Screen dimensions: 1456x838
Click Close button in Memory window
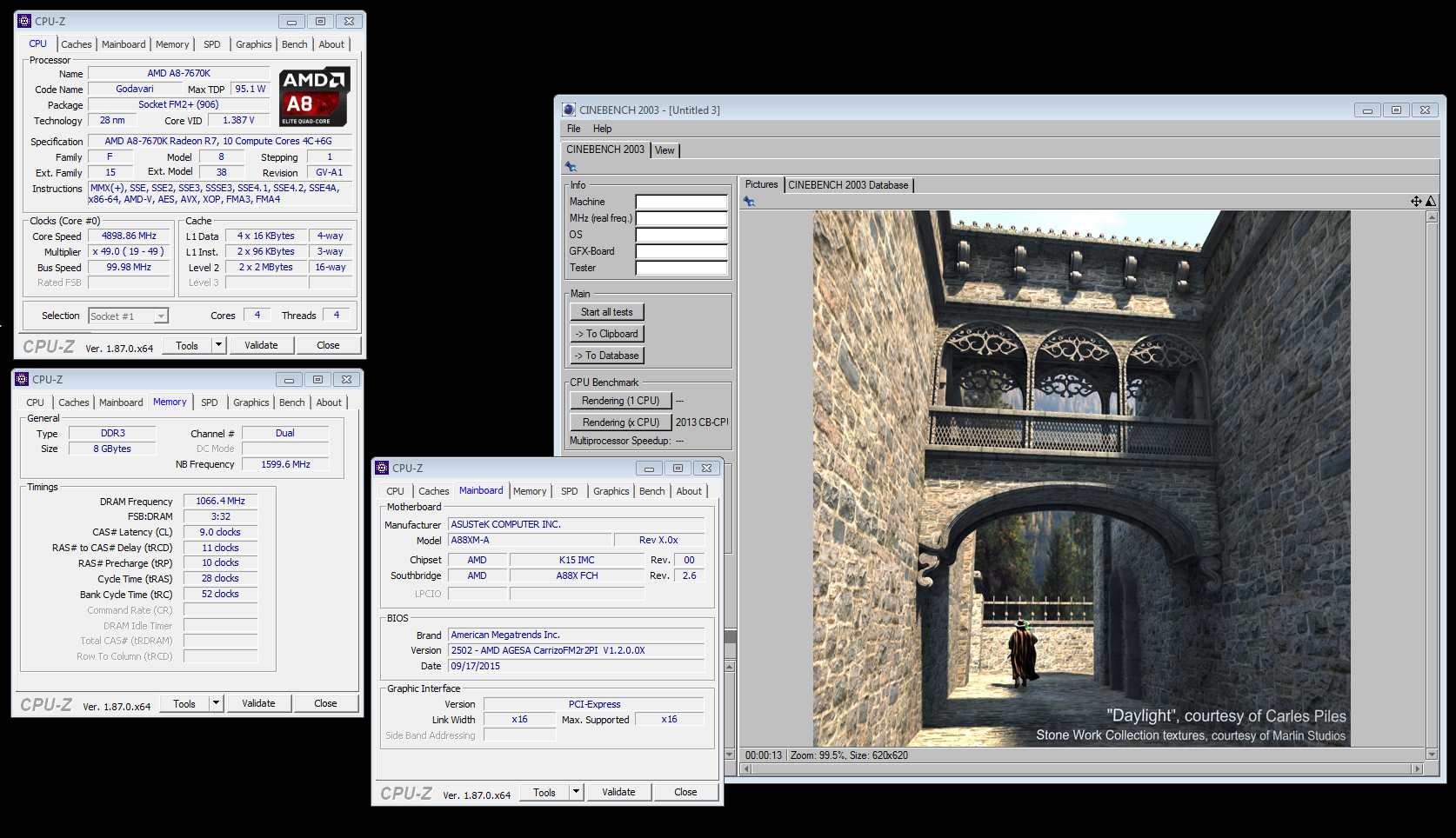(x=325, y=703)
